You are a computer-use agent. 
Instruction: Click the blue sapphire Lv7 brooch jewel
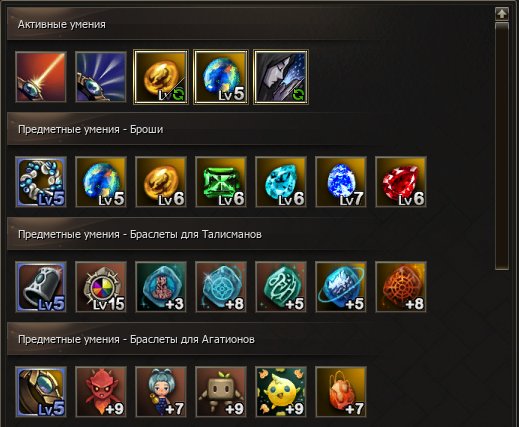pos(341,182)
